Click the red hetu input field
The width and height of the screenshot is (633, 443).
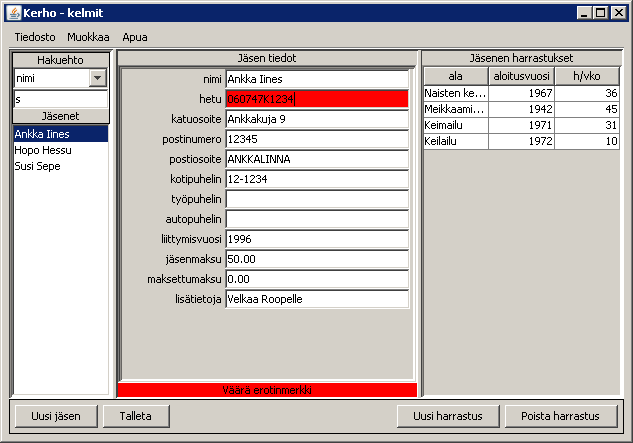317,99
